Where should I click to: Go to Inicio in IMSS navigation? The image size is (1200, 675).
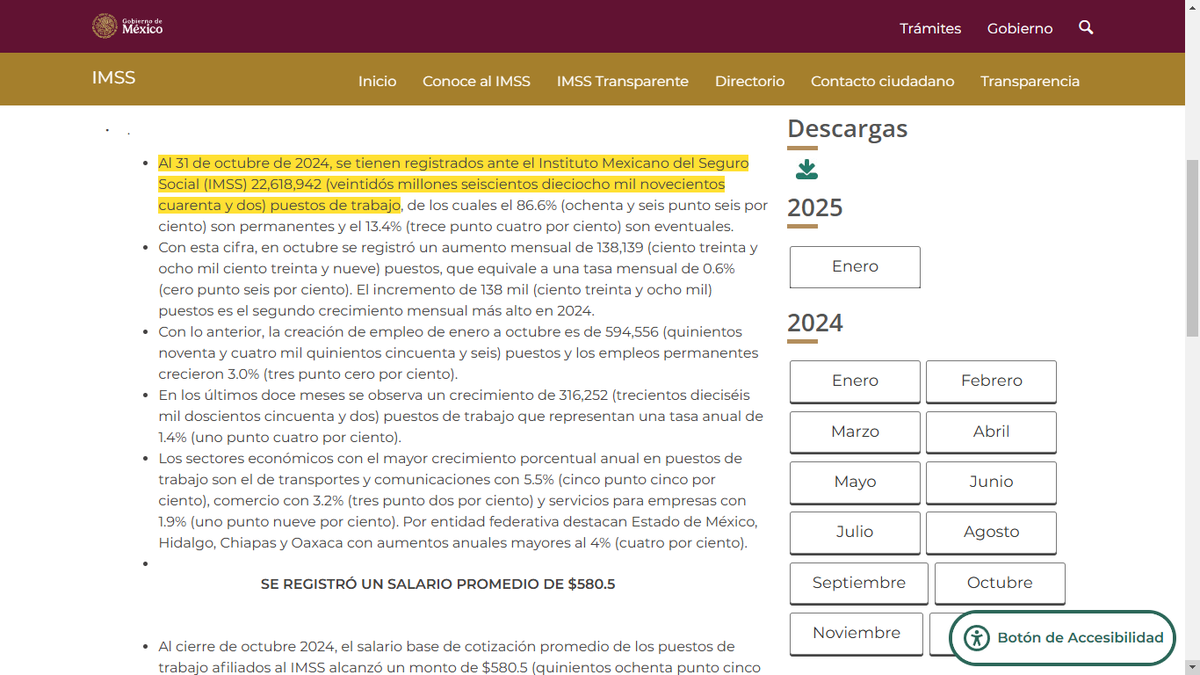pyautogui.click(x=377, y=81)
